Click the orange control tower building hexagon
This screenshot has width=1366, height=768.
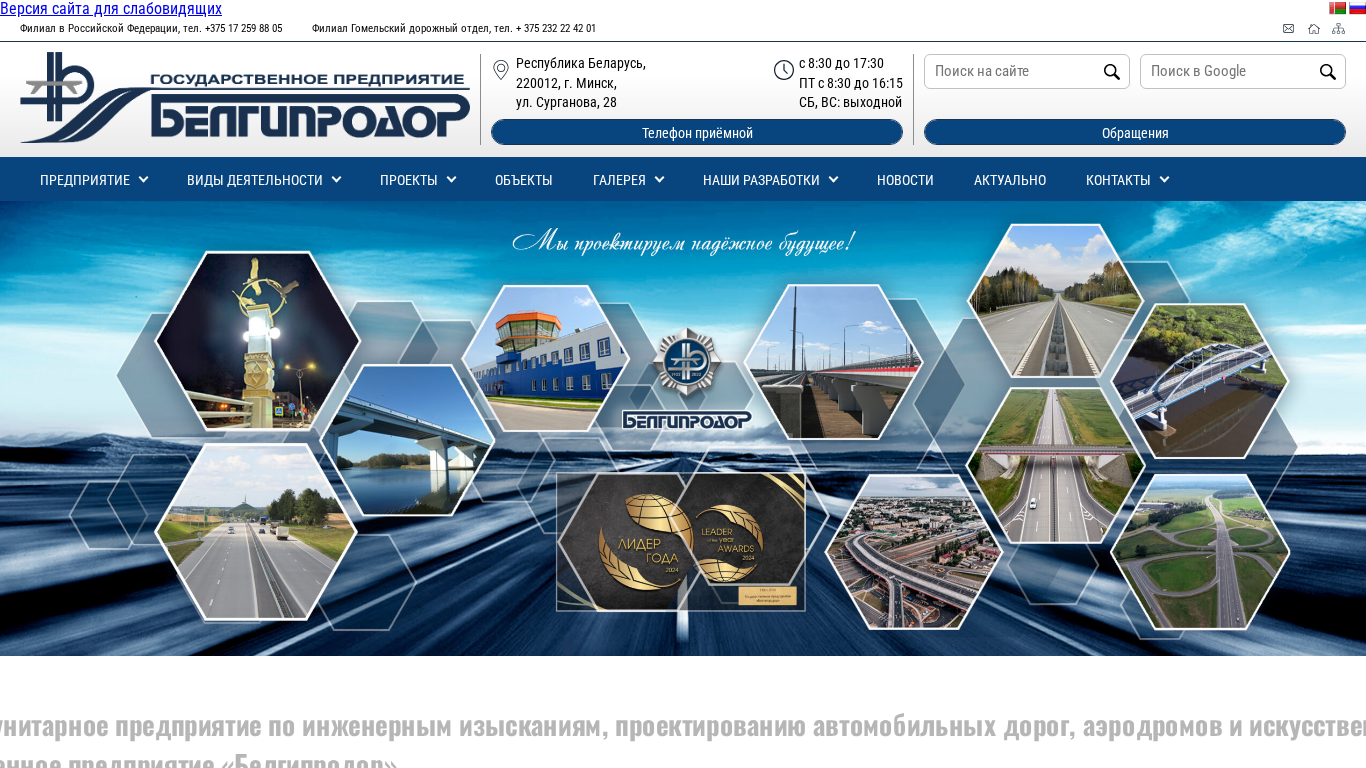coord(545,358)
